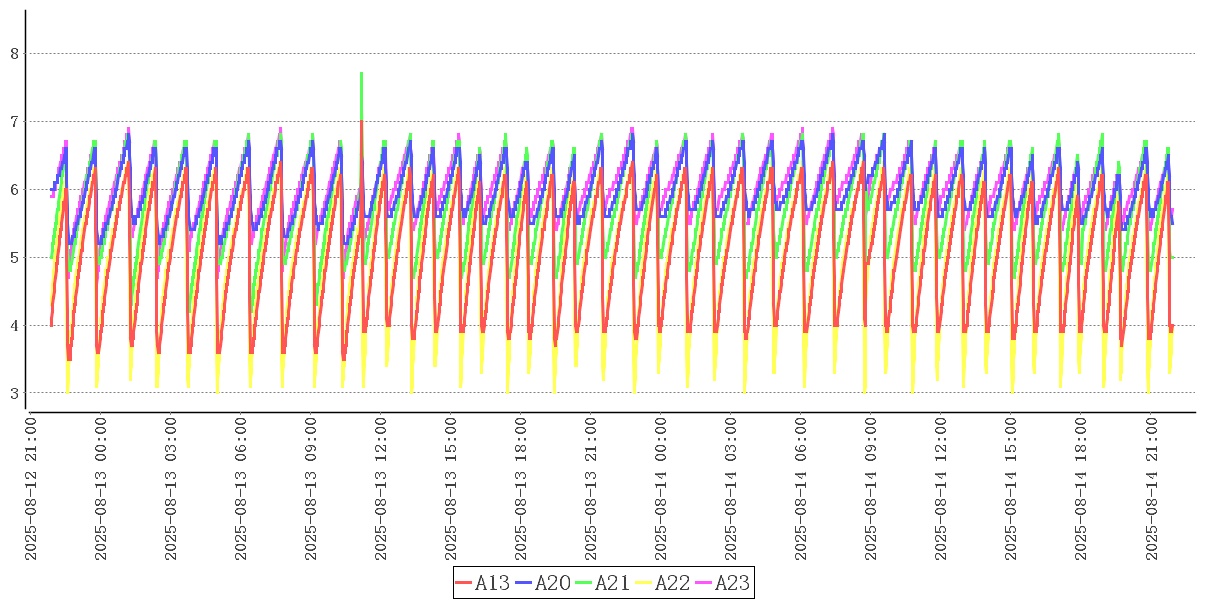Click the yellow A22 legend line swatch
1207x600 pixels.
tap(644, 582)
